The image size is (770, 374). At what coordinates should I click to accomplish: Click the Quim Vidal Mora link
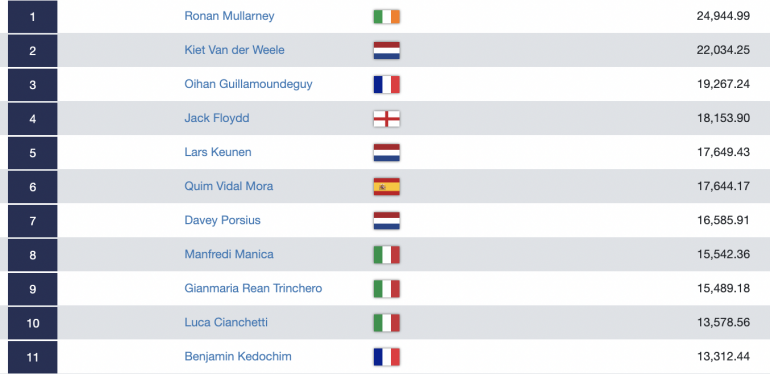pos(229,186)
